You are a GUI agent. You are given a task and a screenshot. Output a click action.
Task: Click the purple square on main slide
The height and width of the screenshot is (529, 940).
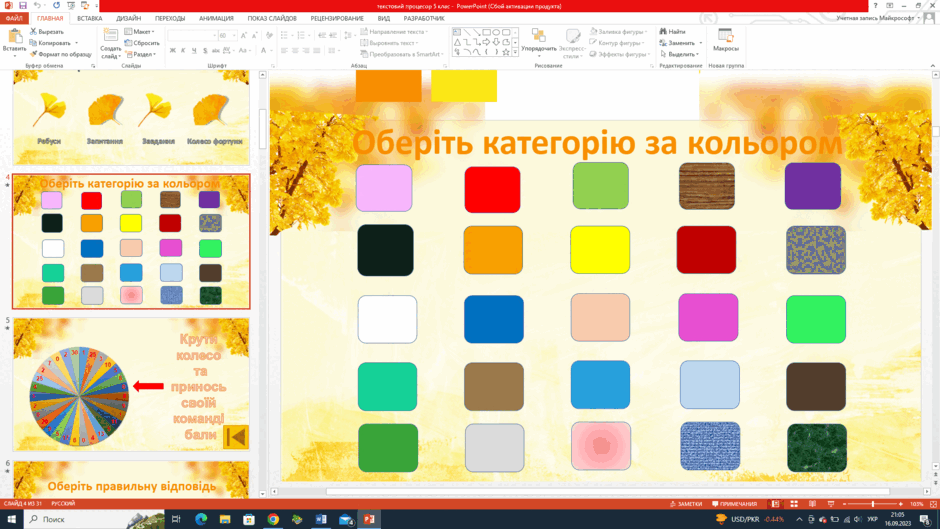coord(813,186)
